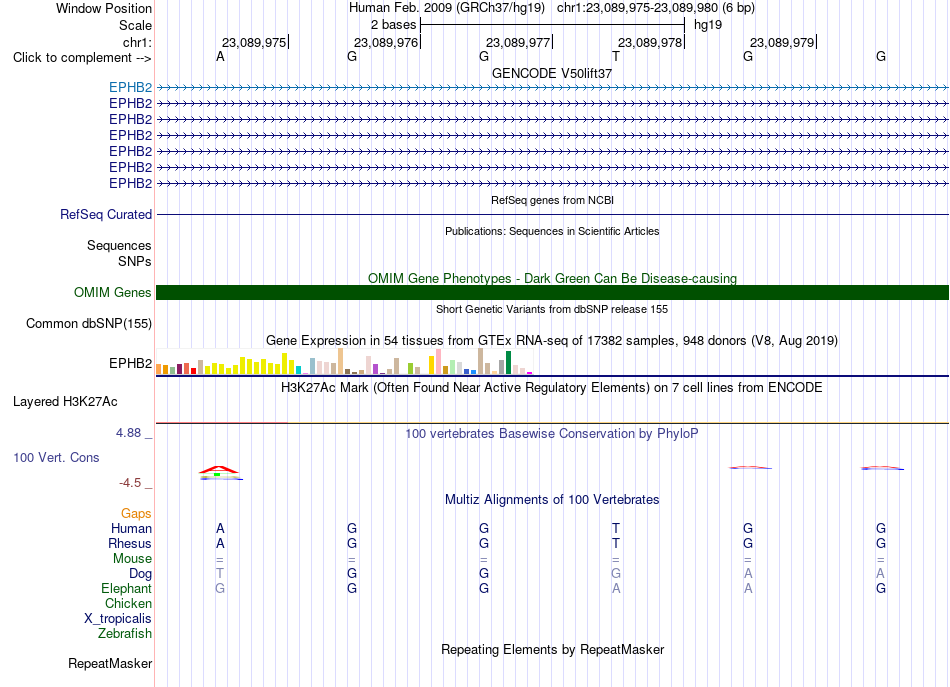Click the SNPs track label
This screenshot has width=950, height=687.
(135, 261)
